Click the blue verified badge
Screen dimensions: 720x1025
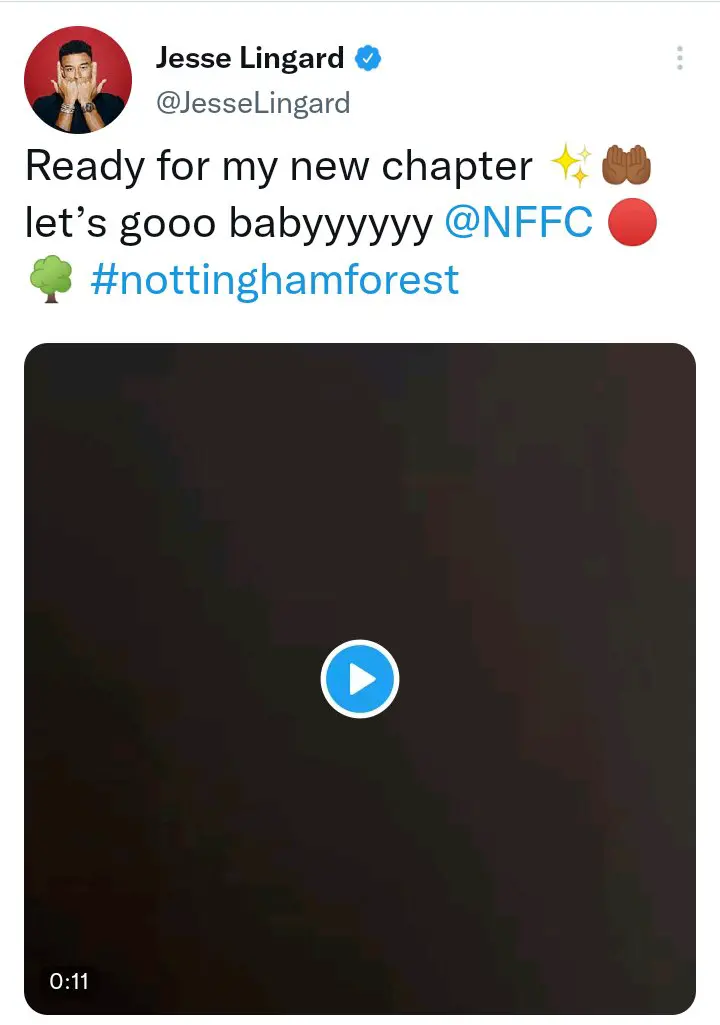(369, 59)
